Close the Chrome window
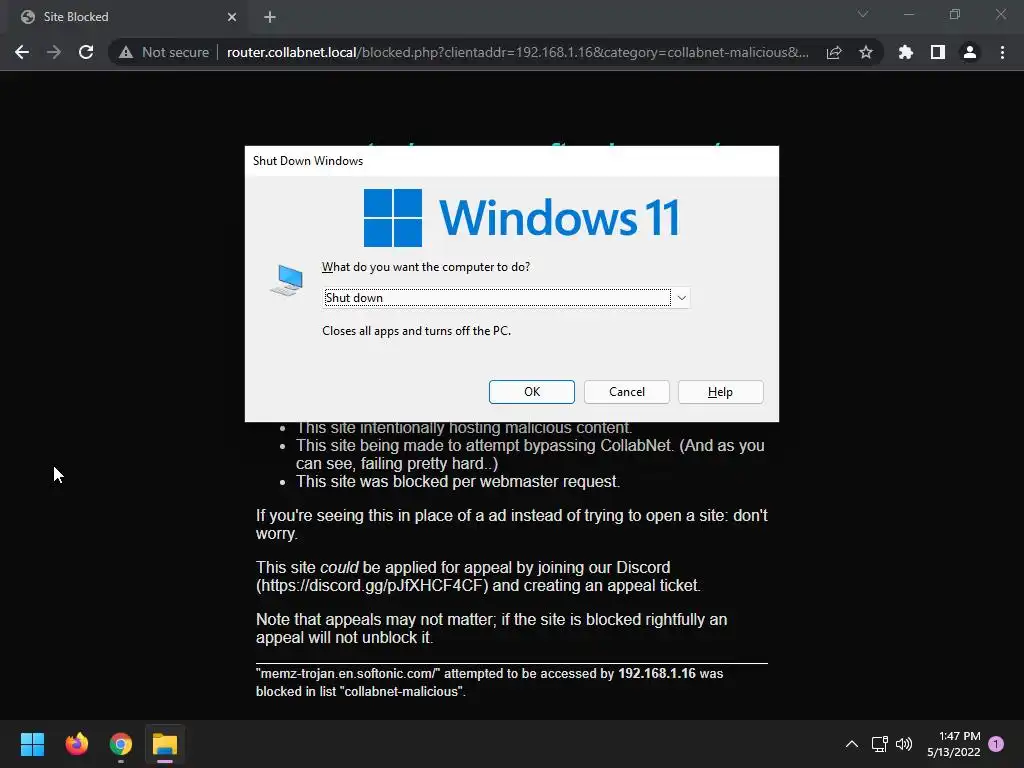The image size is (1024, 768). tap(1000, 14)
